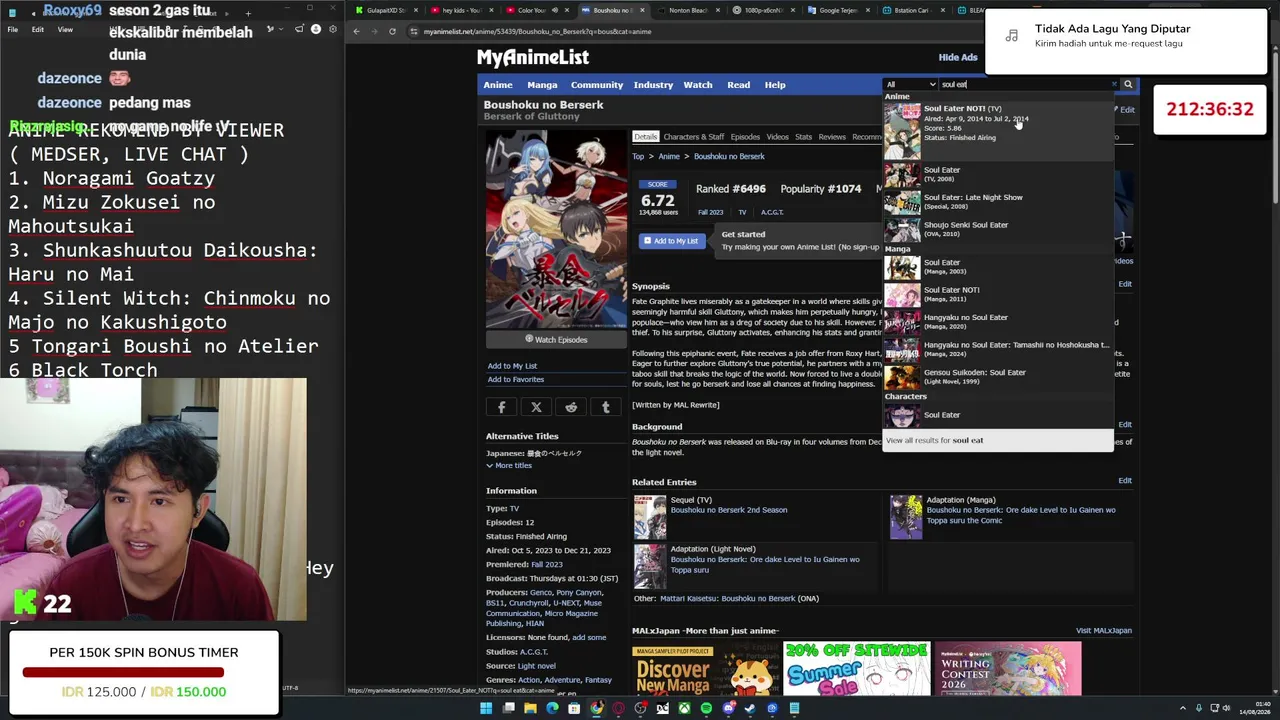Select Shoujo Senki Soul Eater result

click(x=998, y=229)
